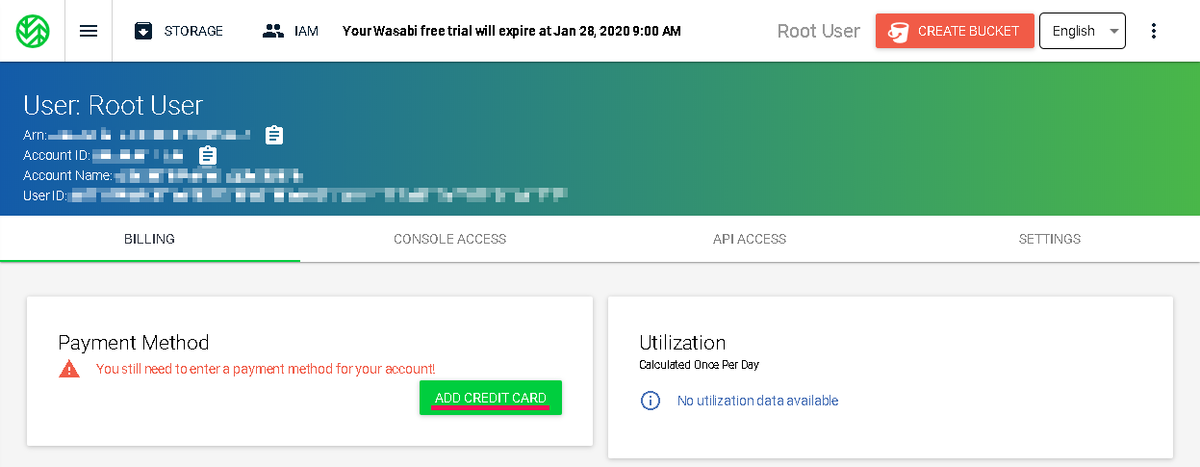Open the three-dot more options menu
1200x467 pixels.
click(x=1154, y=31)
